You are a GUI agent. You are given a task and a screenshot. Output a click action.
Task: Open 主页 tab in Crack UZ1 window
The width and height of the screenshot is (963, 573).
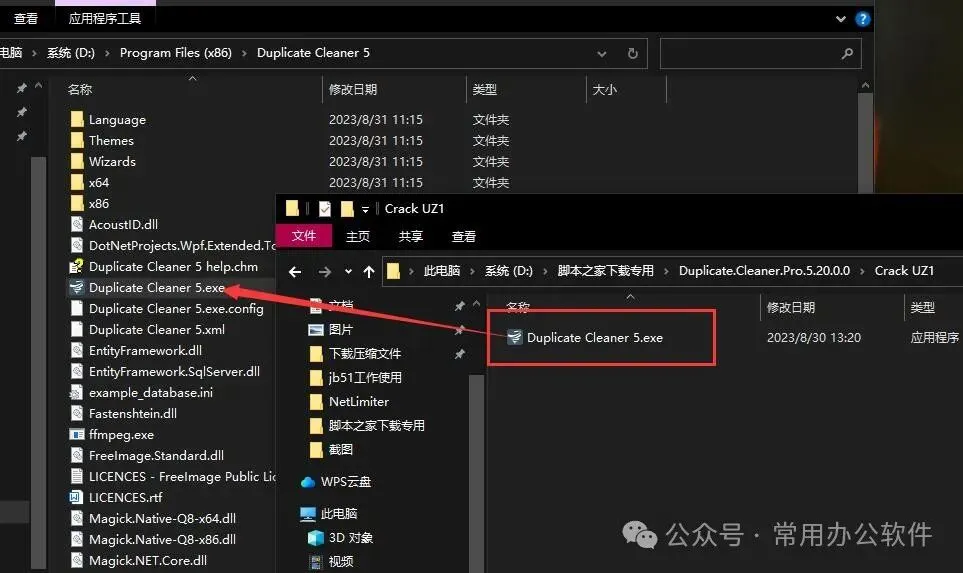tap(358, 236)
